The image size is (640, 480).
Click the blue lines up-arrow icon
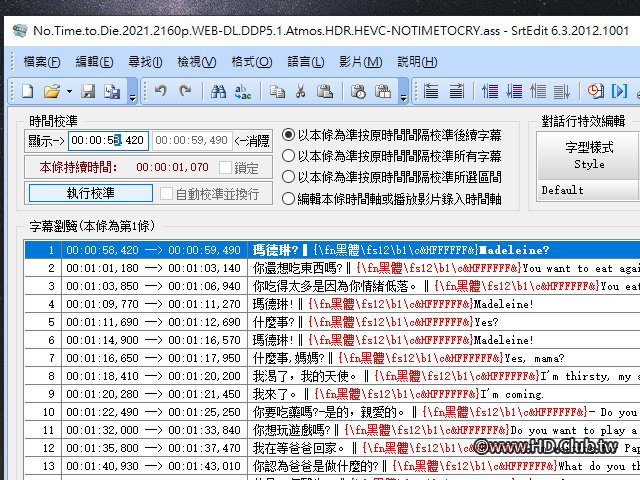(490, 91)
